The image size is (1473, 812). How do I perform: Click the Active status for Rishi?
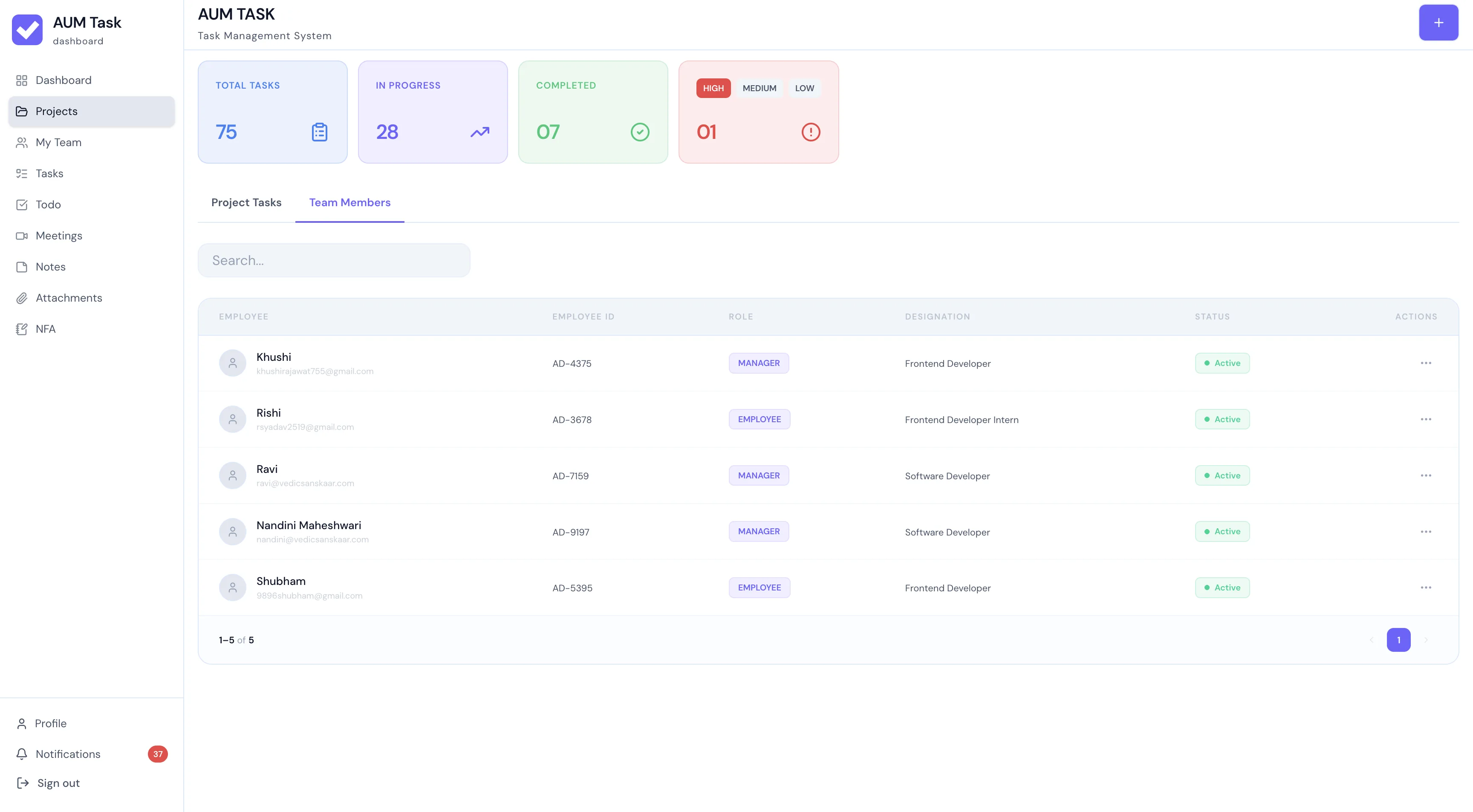pyautogui.click(x=1222, y=420)
